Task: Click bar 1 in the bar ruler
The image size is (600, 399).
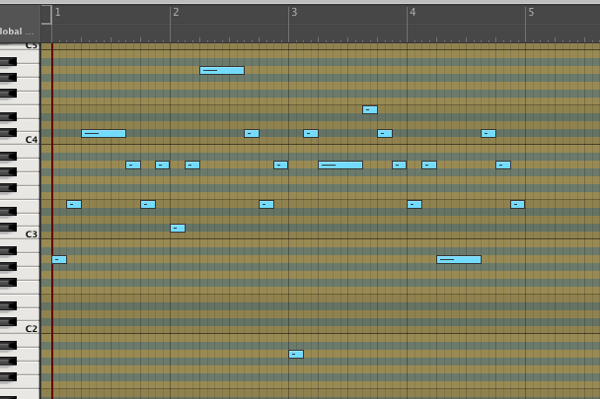Action: point(58,12)
